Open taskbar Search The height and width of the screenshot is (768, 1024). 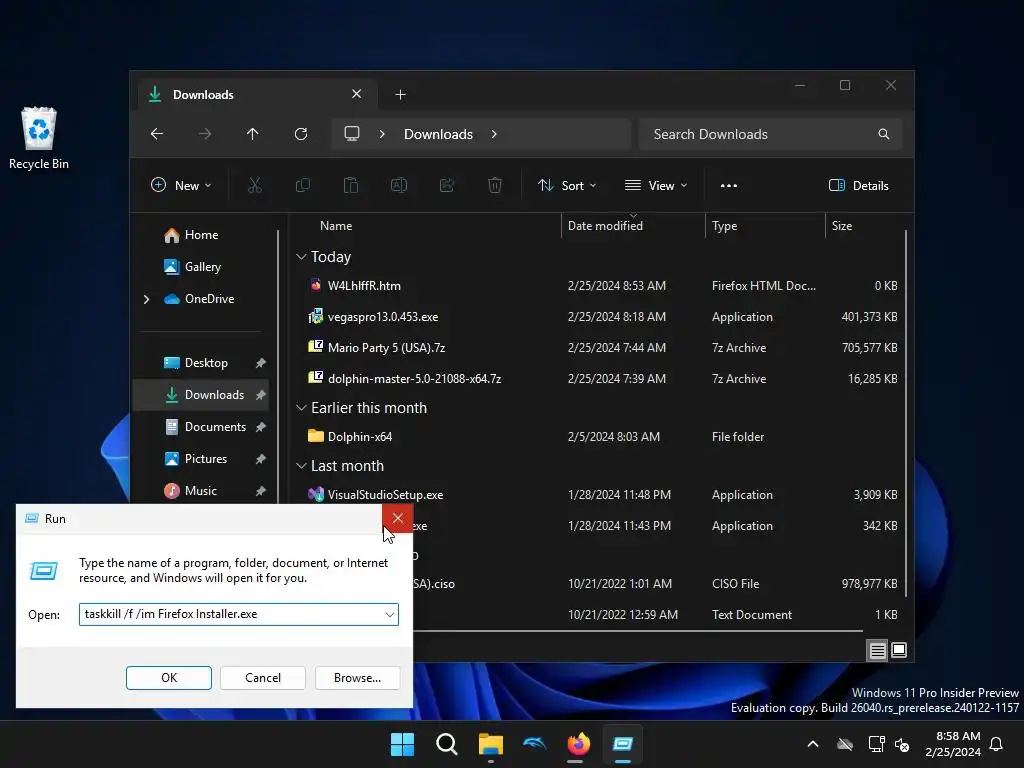pos(447,744)
